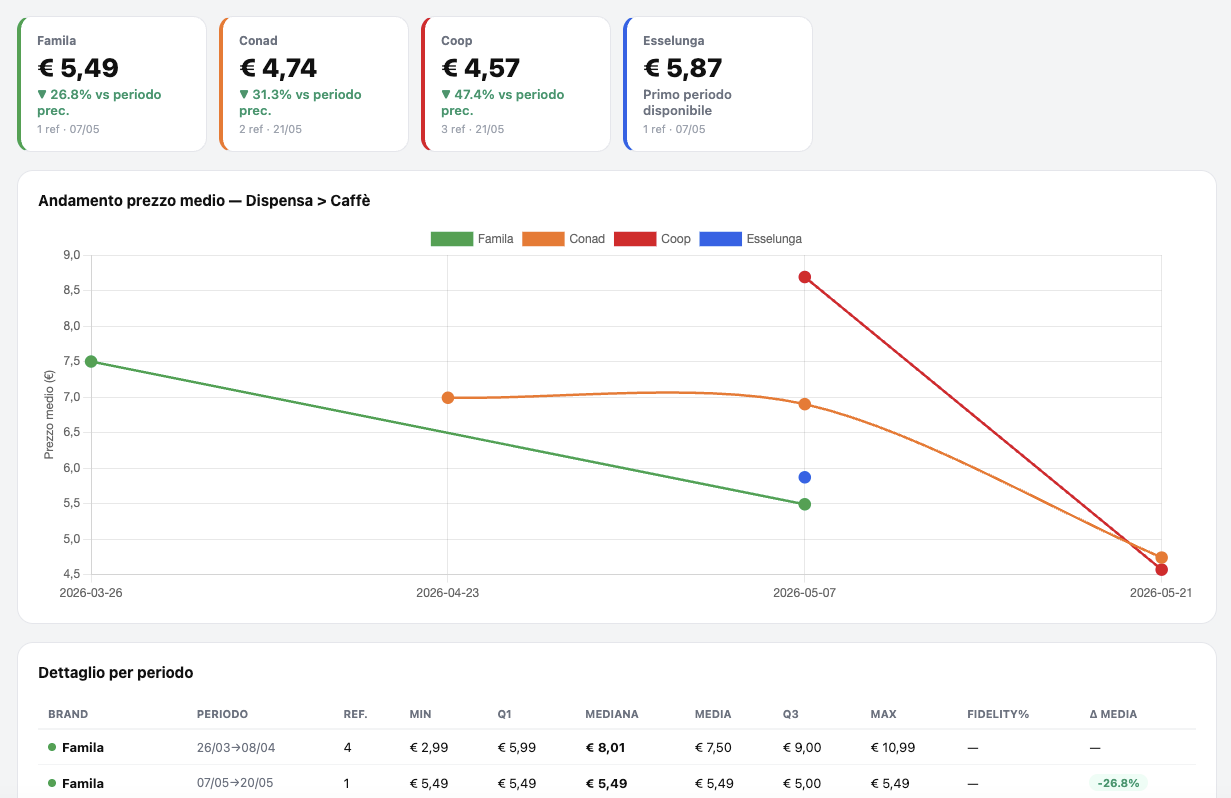The width and height of the screenshot is (1231, 798).
Task: Click Coop card price € 4,57
Action: coord(480,68)
